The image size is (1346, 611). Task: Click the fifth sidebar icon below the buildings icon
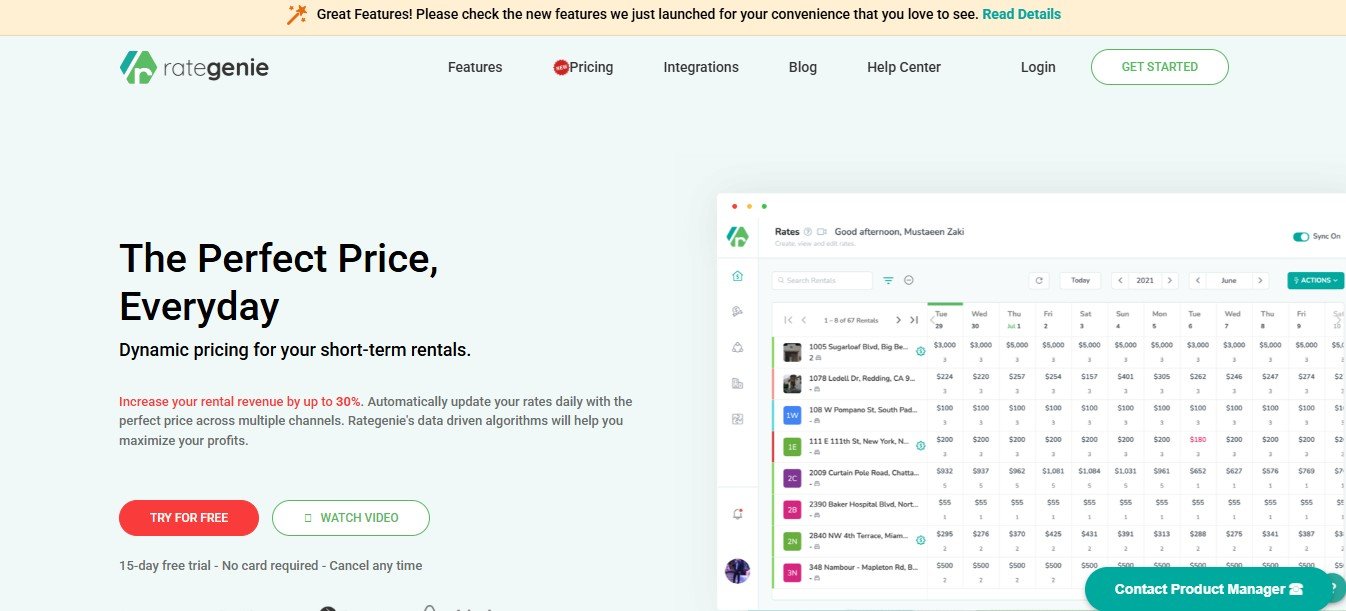tap(737, 419)
